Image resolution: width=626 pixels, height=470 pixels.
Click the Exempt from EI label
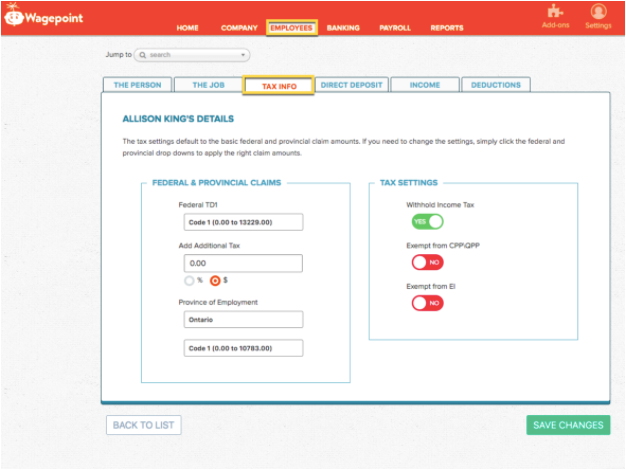pyautogui.click(x=431, y=286)
